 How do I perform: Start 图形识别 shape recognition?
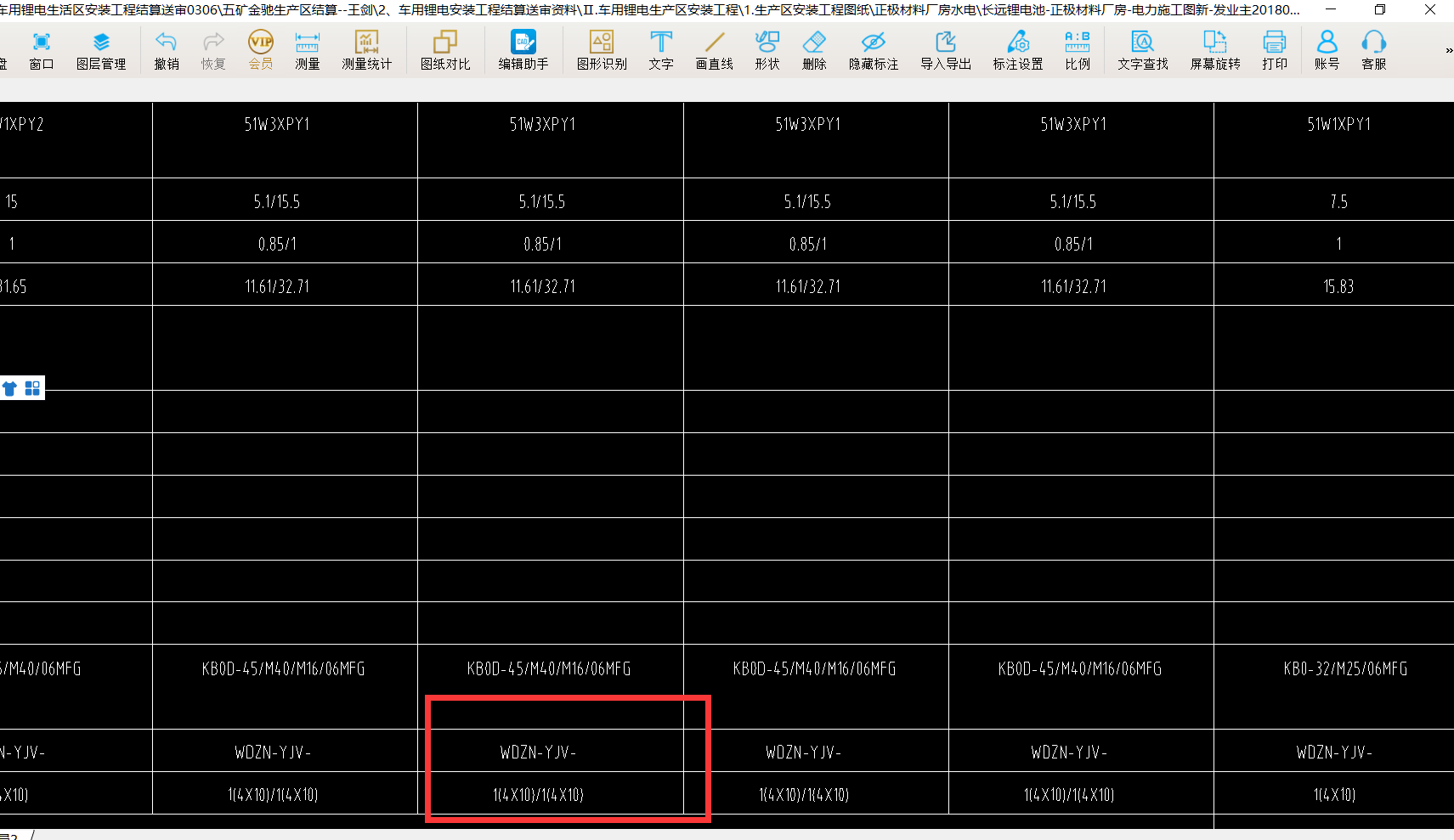click(602, 50)
